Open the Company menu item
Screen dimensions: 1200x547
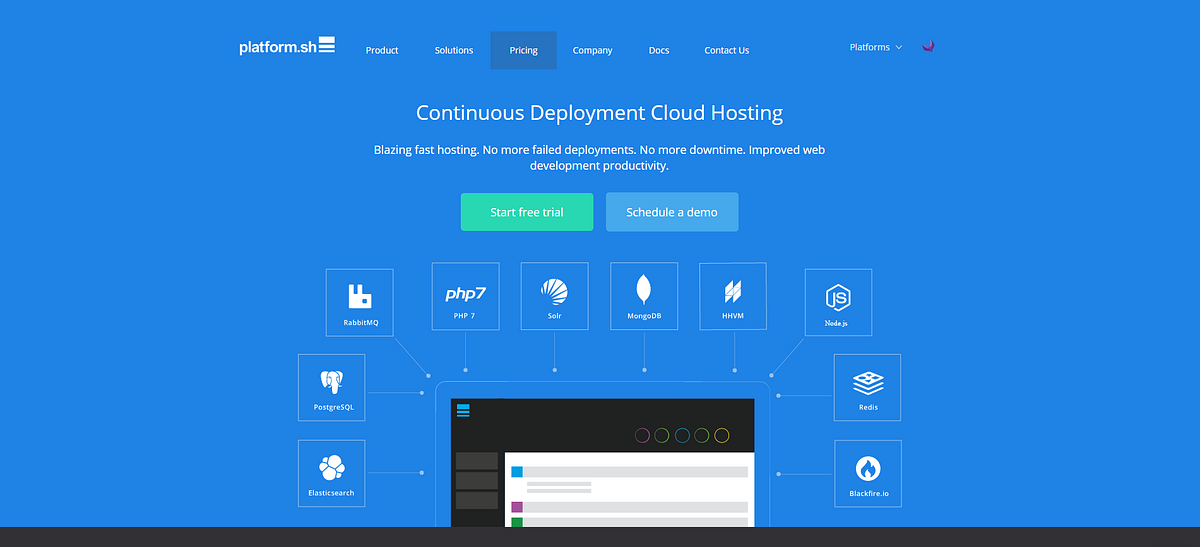(593, 51)
